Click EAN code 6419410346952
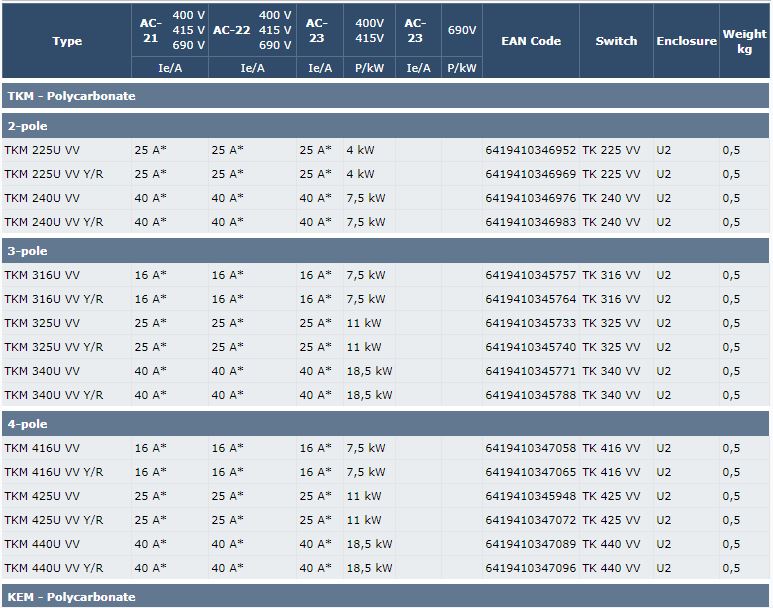Viewport: 773px width, 608px height. (x=530, y=150)
